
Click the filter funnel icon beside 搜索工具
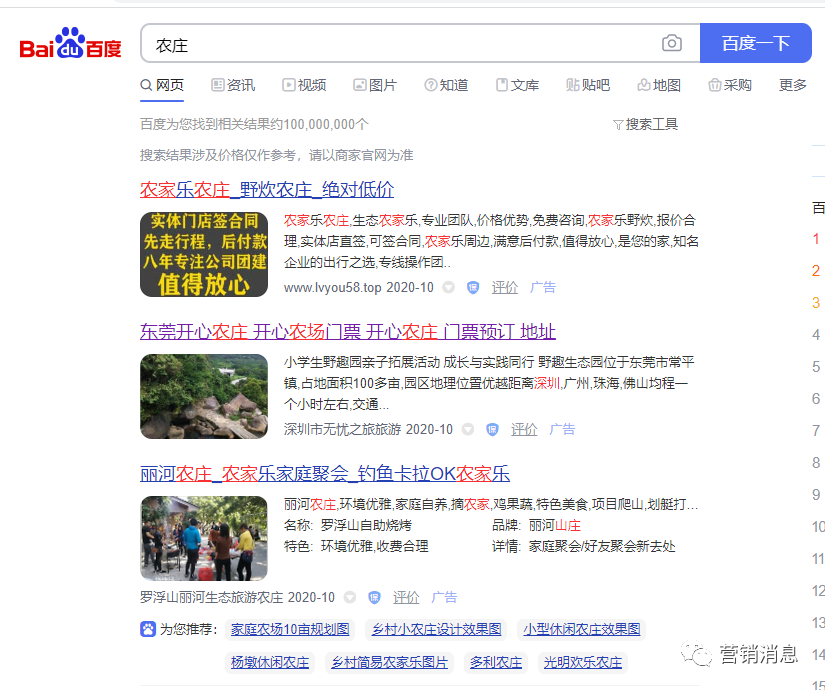point(618,125)
